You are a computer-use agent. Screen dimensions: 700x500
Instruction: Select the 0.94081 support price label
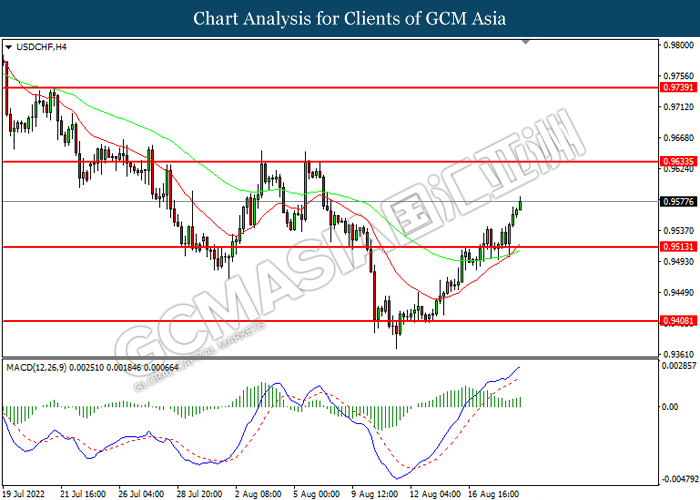(x=678, y=321)
